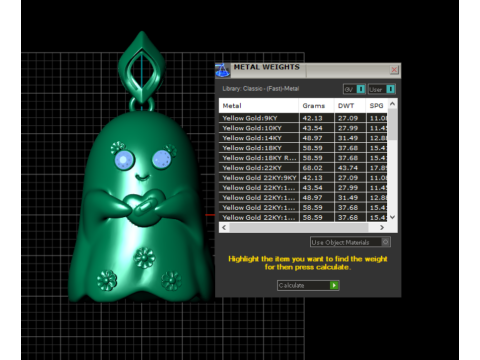Toggle the Use Object Materials option
The height and width of the screenshot is (360, 480).
pos(350,242)
